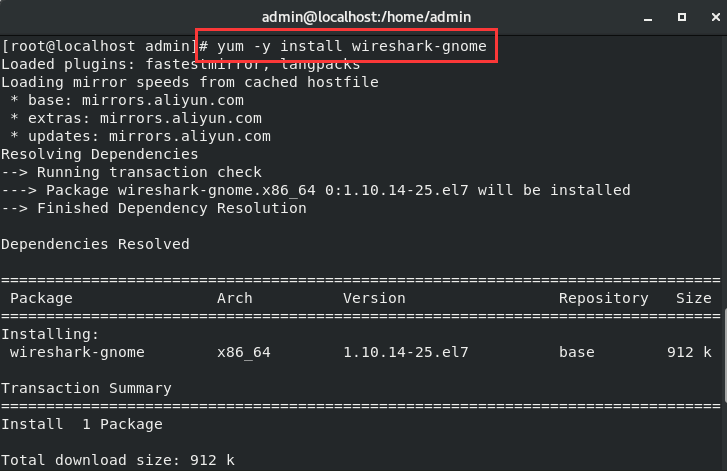Click the 'Resolving Dependencies' text
This screenshot has height=471, width=727.
(100, 154)
